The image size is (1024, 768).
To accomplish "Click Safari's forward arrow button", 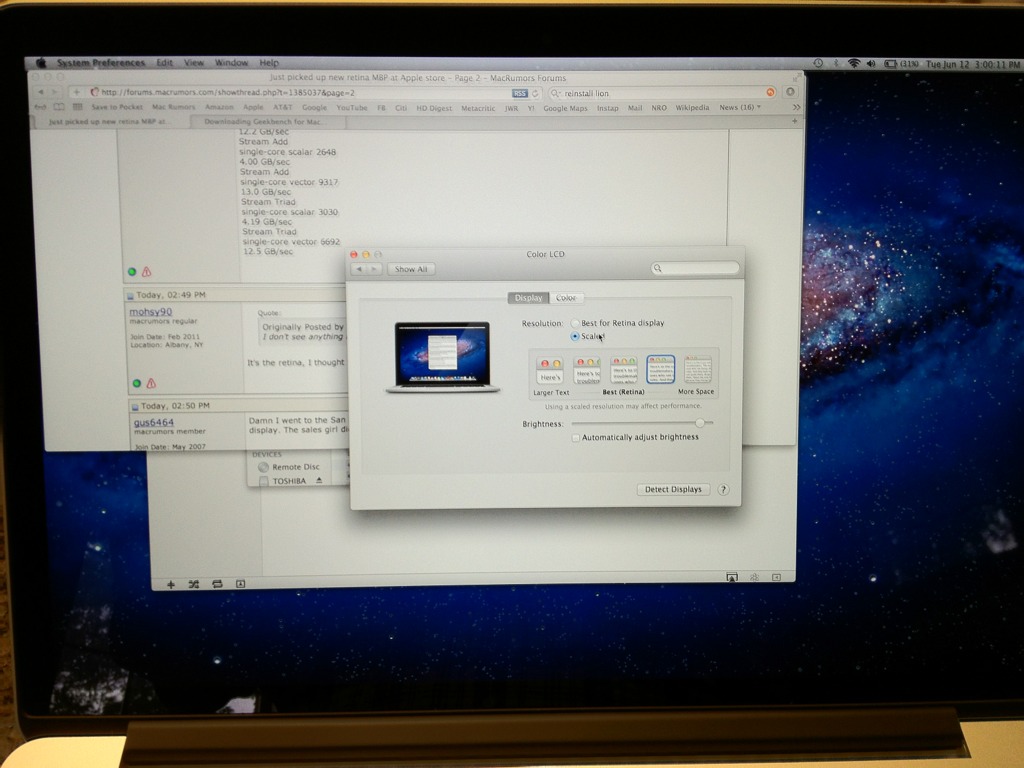I will click(56, 92).
